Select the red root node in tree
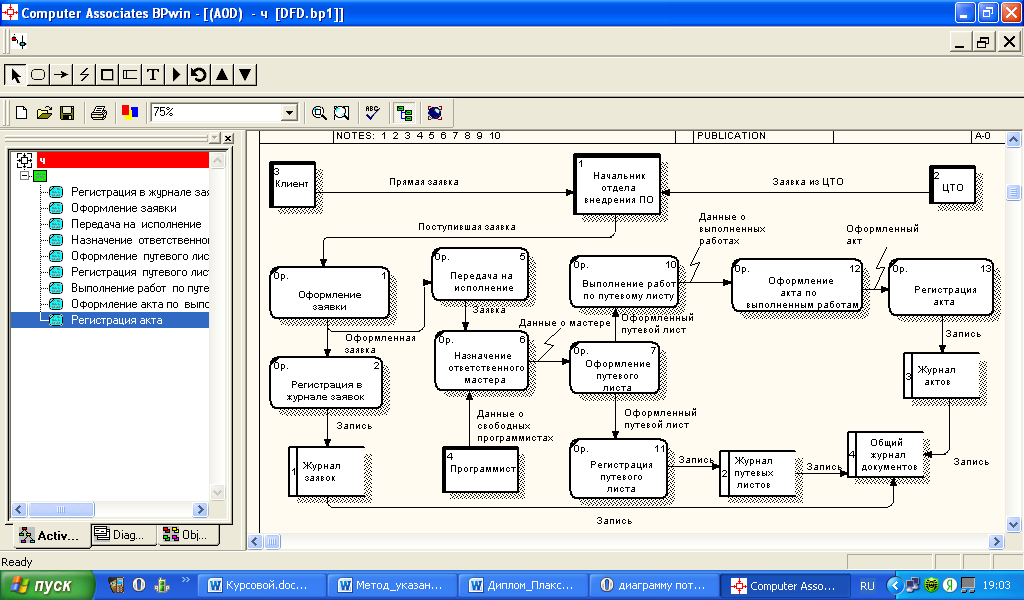The height and width of the screenshot is (600, 1024). coord(123,160)
